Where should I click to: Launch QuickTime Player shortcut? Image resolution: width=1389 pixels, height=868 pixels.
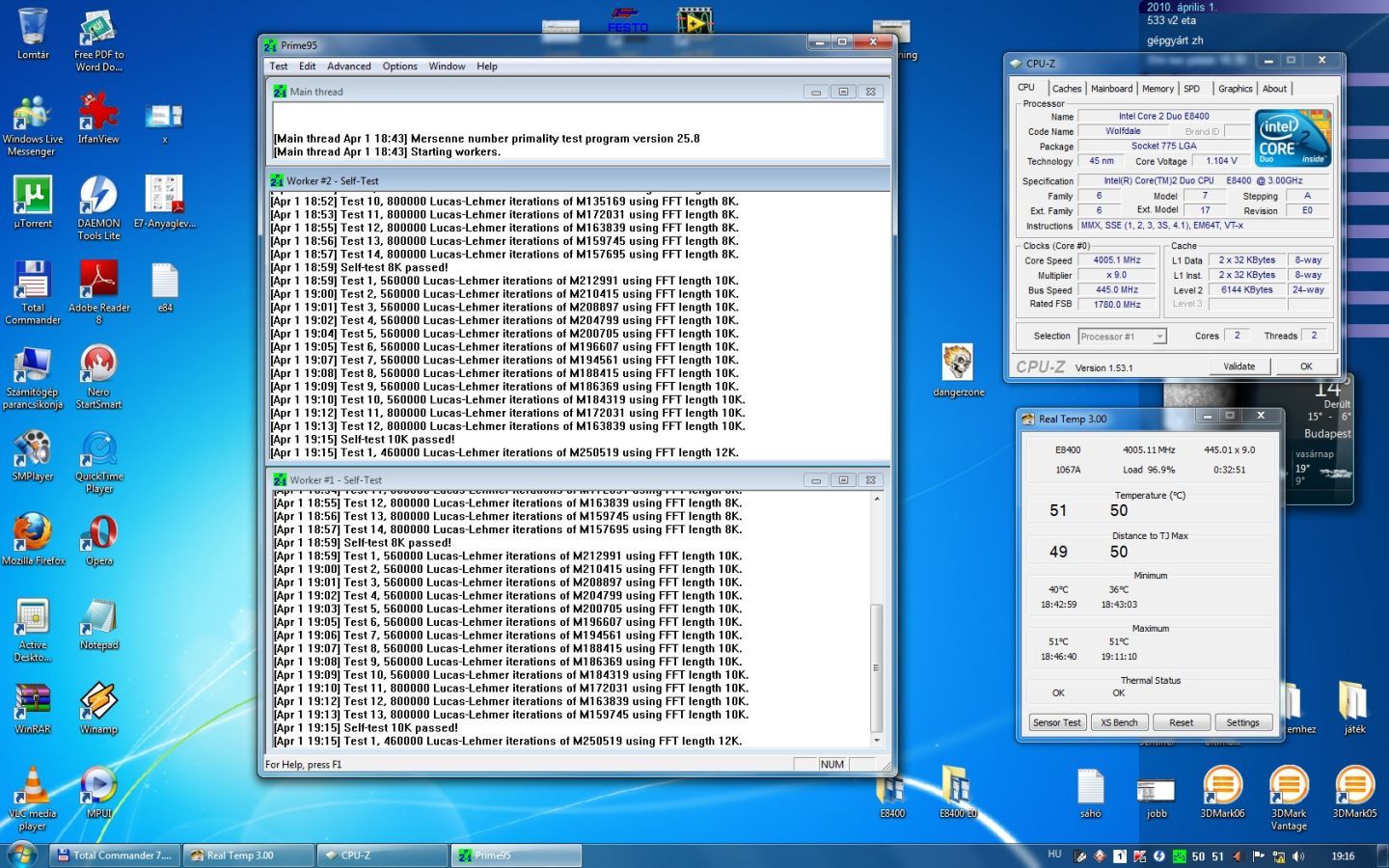click(98, 461)
